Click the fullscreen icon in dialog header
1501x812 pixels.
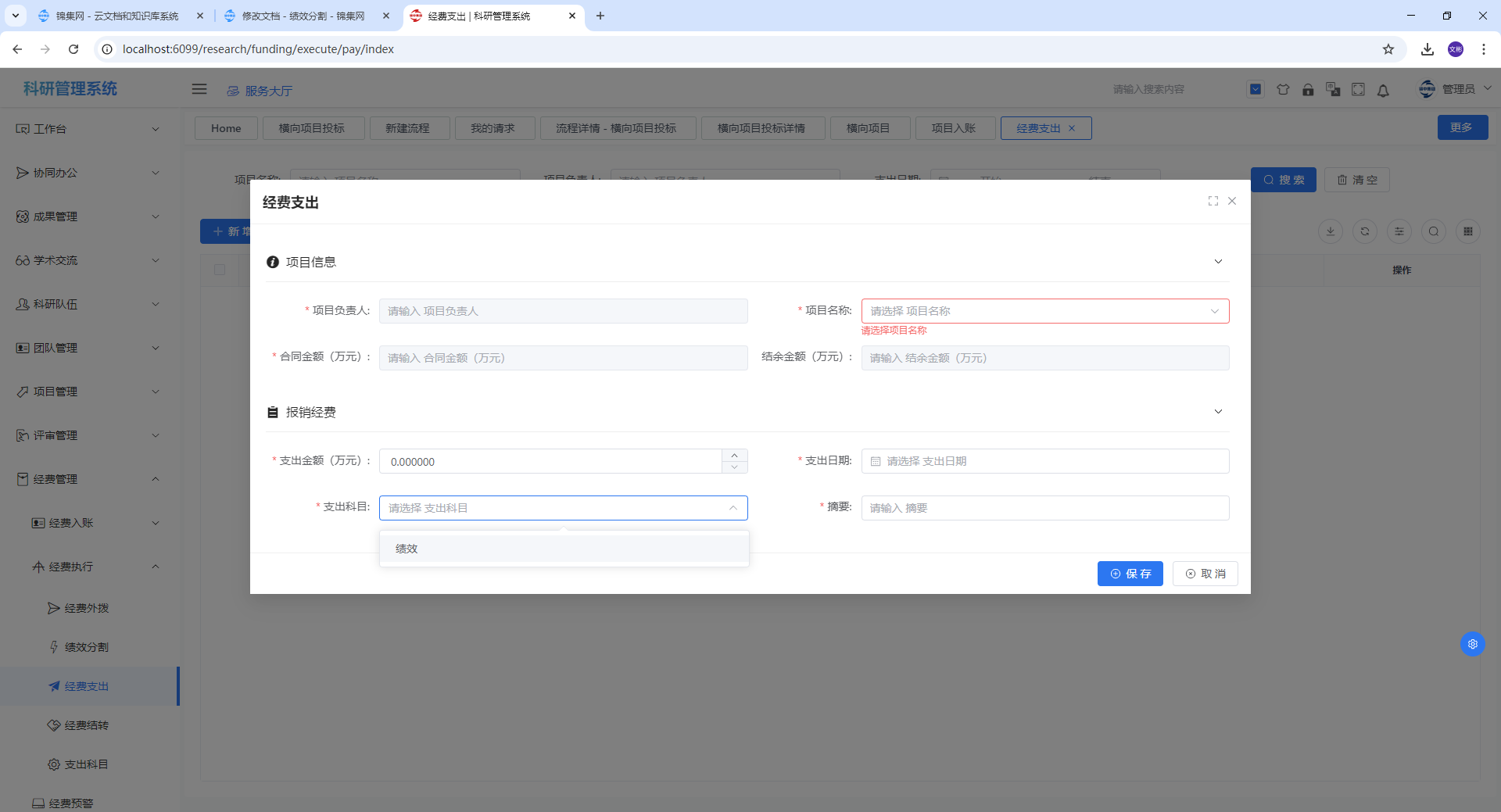pos(1213,201)
